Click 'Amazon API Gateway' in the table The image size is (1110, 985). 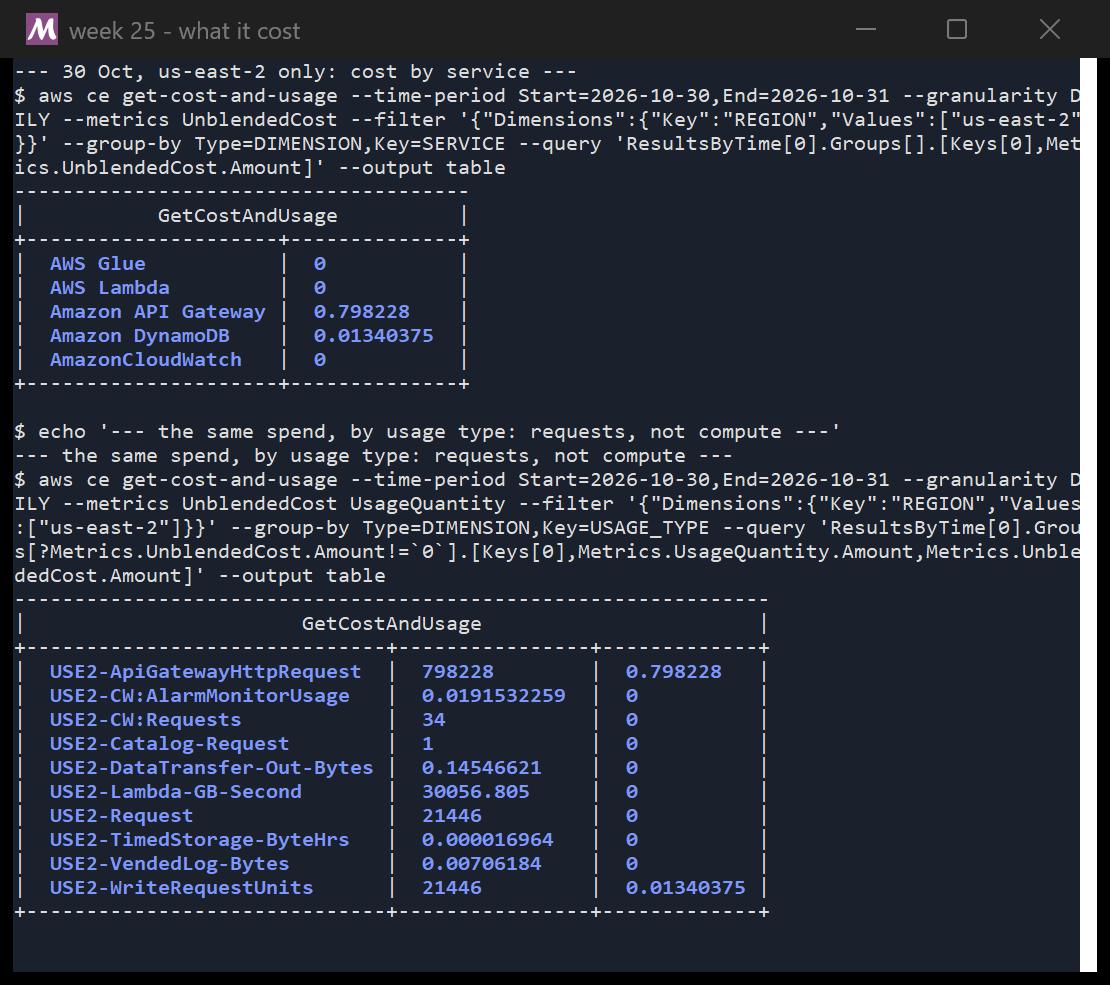pos(157,312)
